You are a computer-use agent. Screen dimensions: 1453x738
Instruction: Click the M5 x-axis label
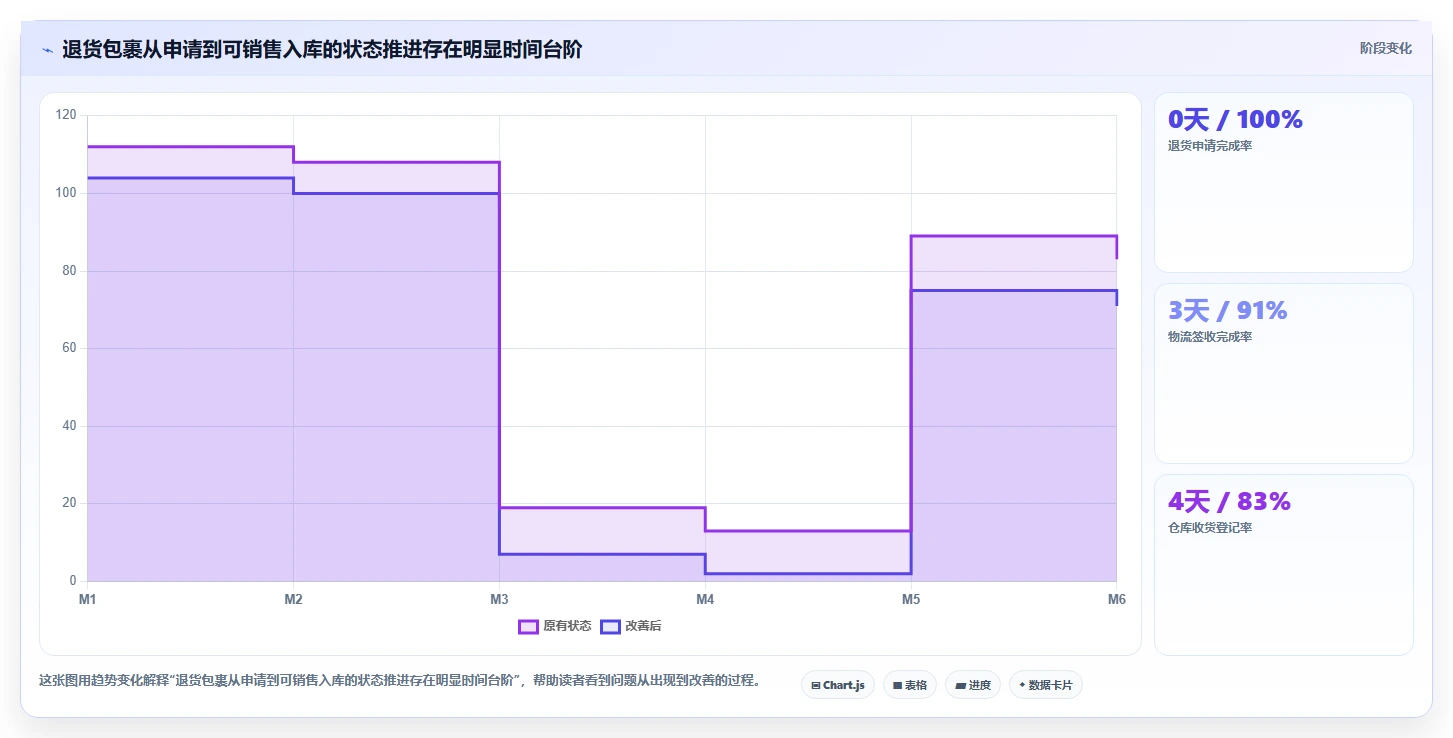[x=911, y=600]
